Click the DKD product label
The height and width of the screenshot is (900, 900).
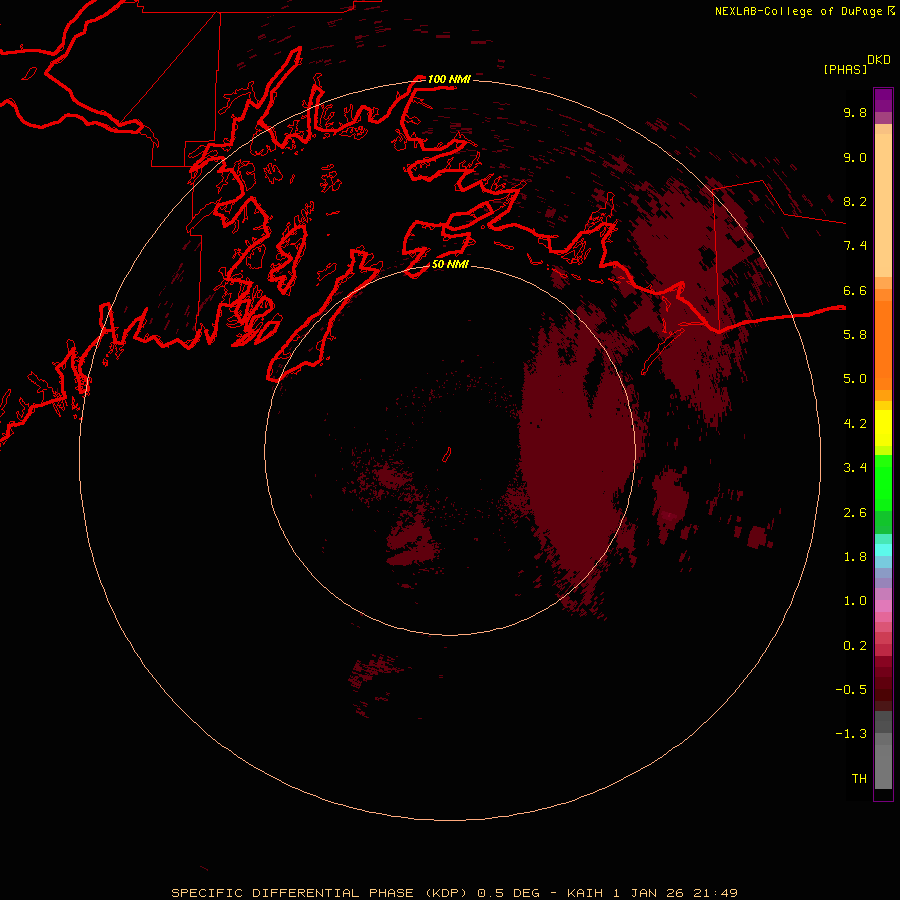pyautogui.click(x=879, y=60)
